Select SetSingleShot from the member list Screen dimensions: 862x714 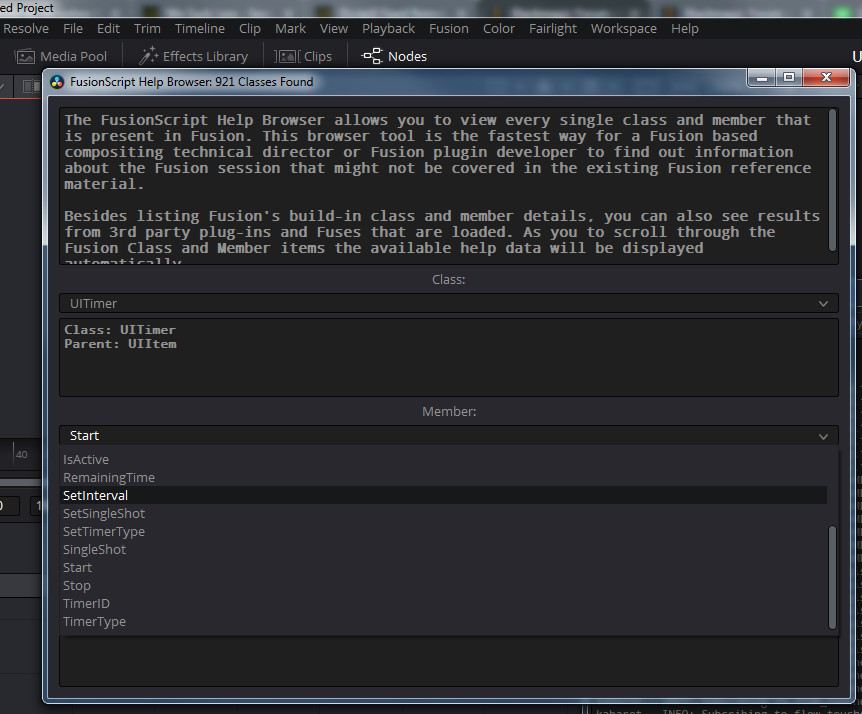[x=443, y=513]
